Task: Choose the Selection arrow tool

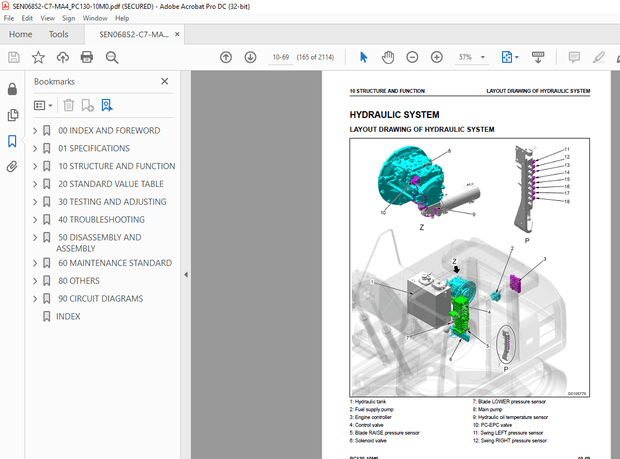Action: coord(363,57)
